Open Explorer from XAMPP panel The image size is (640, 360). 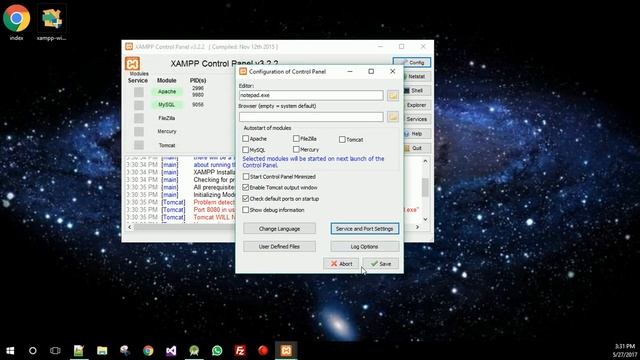coord(416,105)
